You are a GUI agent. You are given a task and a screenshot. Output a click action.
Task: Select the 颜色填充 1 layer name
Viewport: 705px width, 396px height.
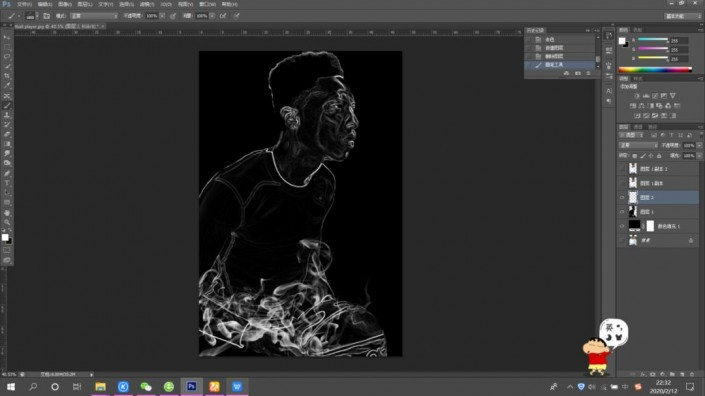669,226
